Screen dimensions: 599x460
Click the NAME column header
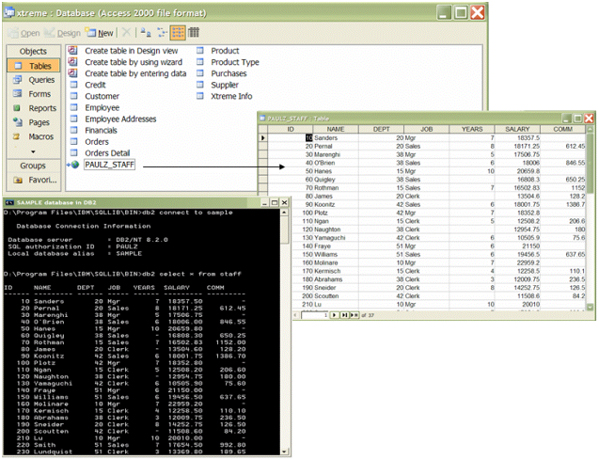pos(335,129)
